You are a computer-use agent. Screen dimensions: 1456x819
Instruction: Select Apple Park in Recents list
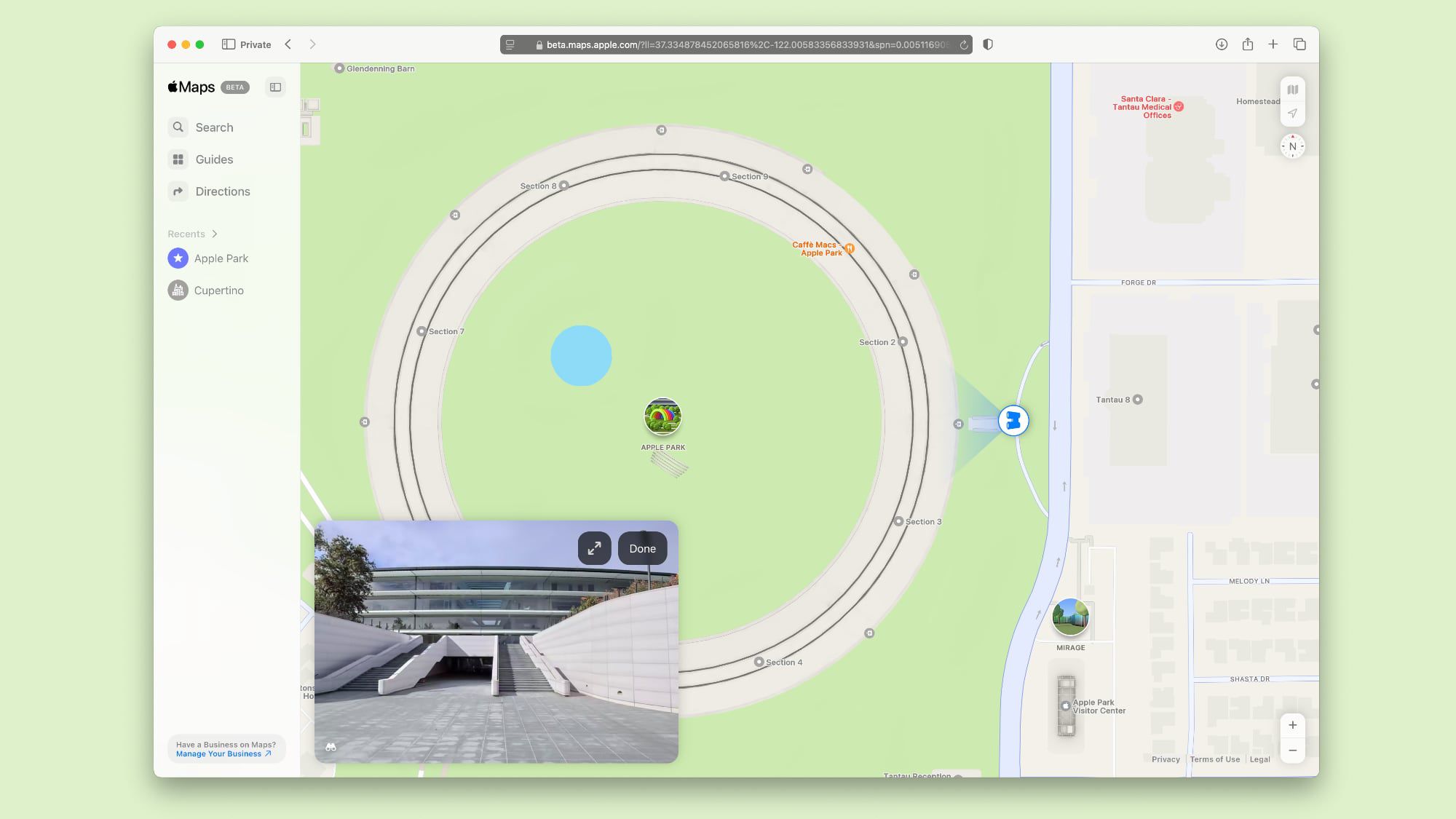(x=221, y=257)
